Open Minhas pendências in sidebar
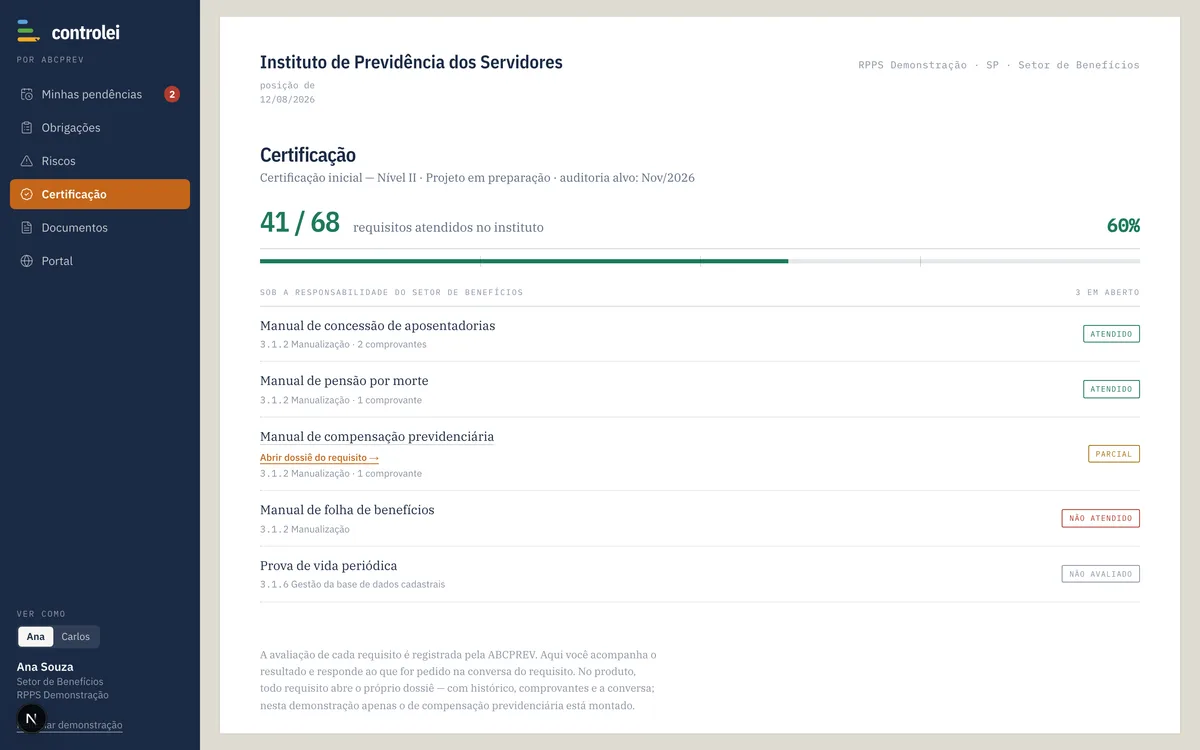The height and width of the screenshot is (750, 1200). click(100, 94)
